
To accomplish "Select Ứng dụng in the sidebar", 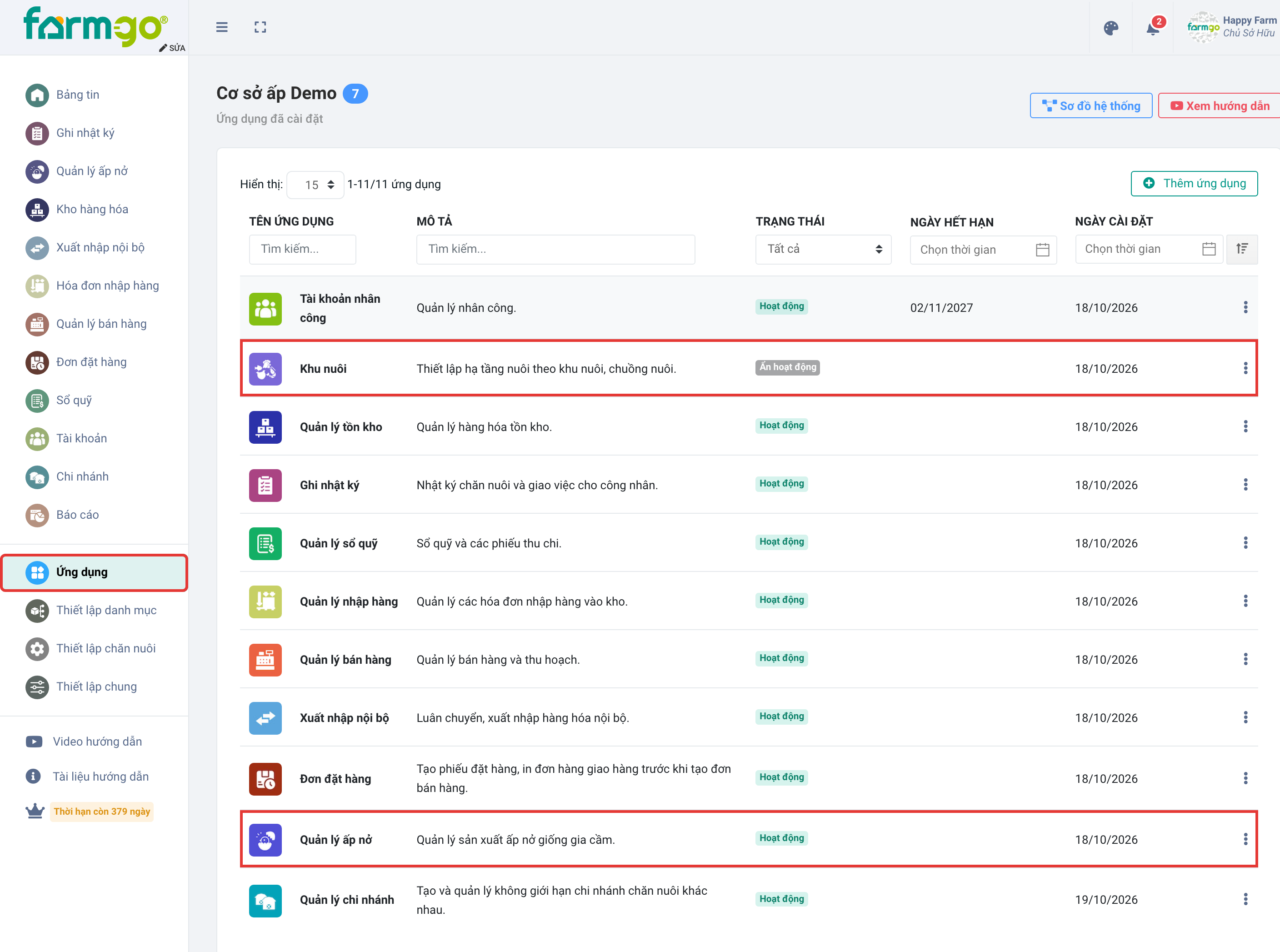I will pos(95,572).
